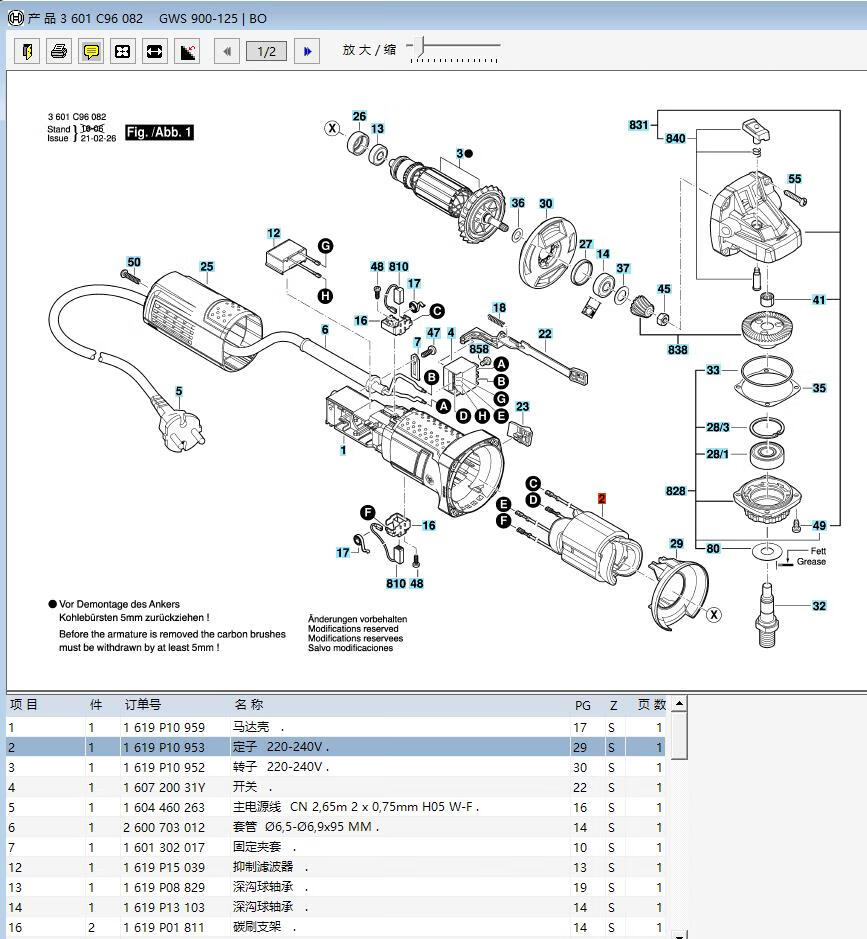Select part label 29 air guide
Image resolution: width=867 pixels, height=939 pixels.
pos(677,543)
